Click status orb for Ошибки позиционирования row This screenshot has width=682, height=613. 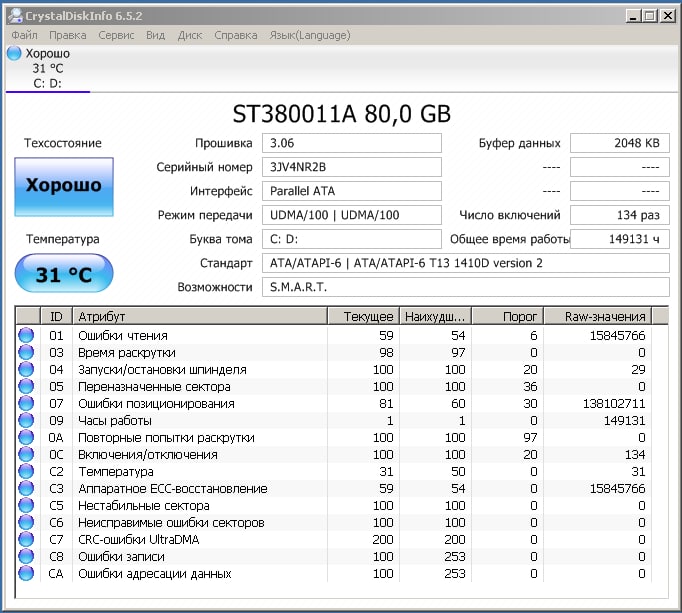[x=26, y=403]
